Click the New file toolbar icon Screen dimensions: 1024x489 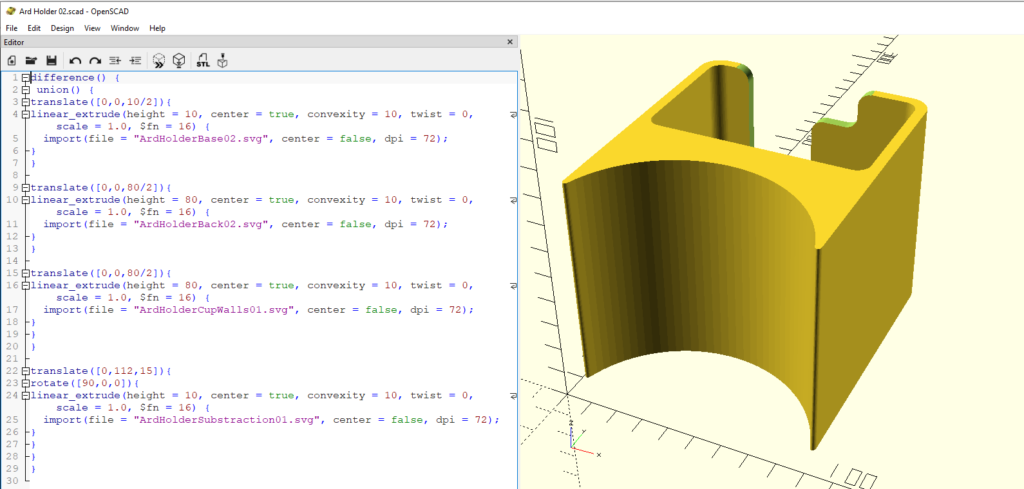(x=12, y=61)
